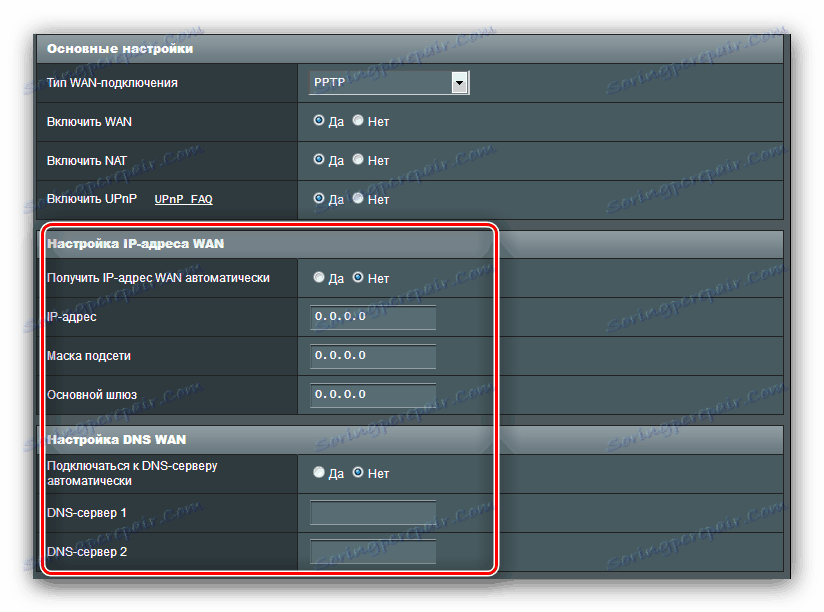
Task: Click the Получить IP-адрес WAN автоматически label
Action: [158, 278]
